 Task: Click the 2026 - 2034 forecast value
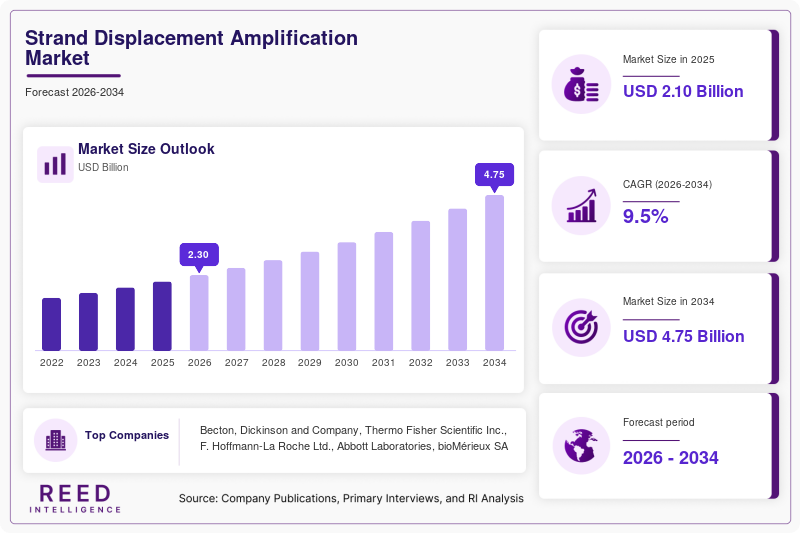tap(670, 458)
